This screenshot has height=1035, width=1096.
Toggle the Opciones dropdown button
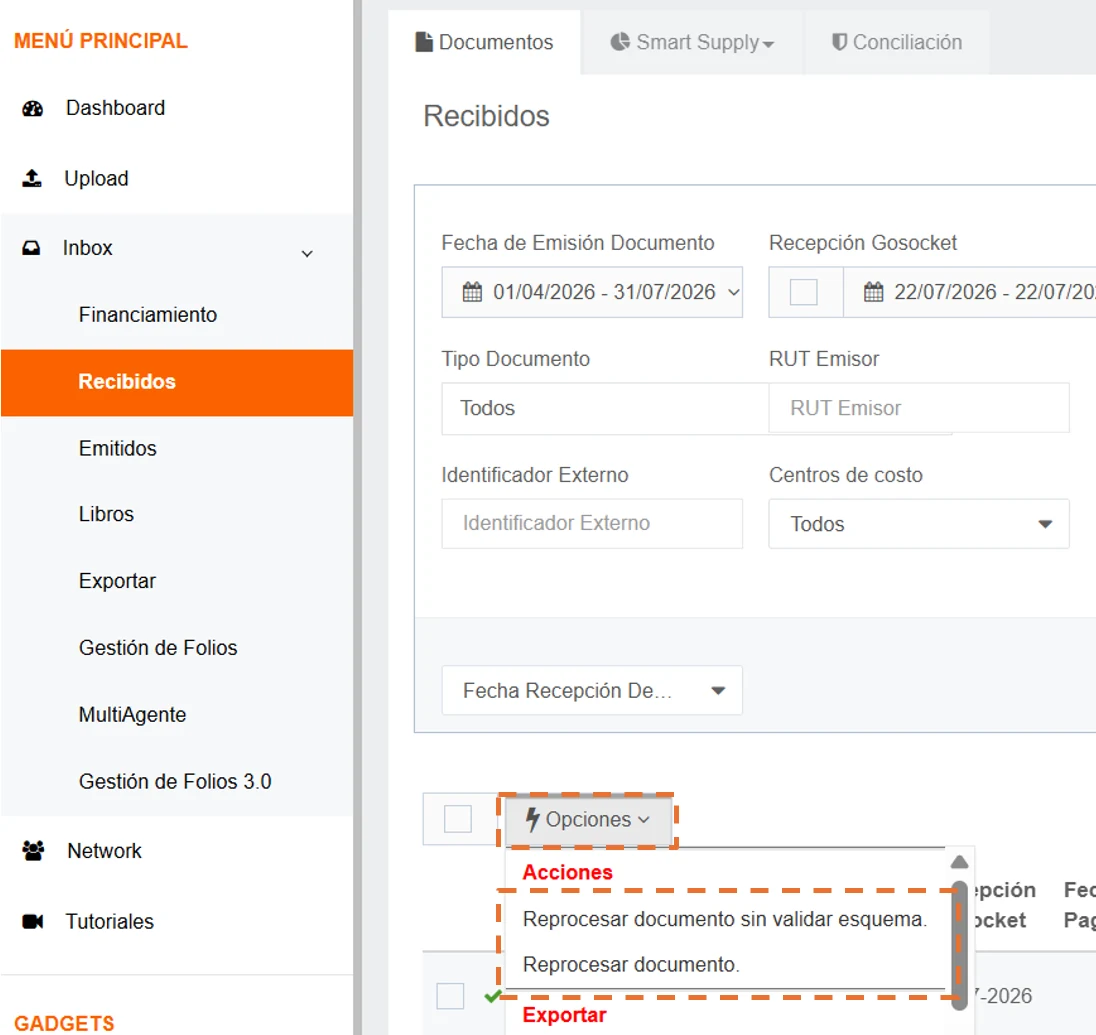588,819
